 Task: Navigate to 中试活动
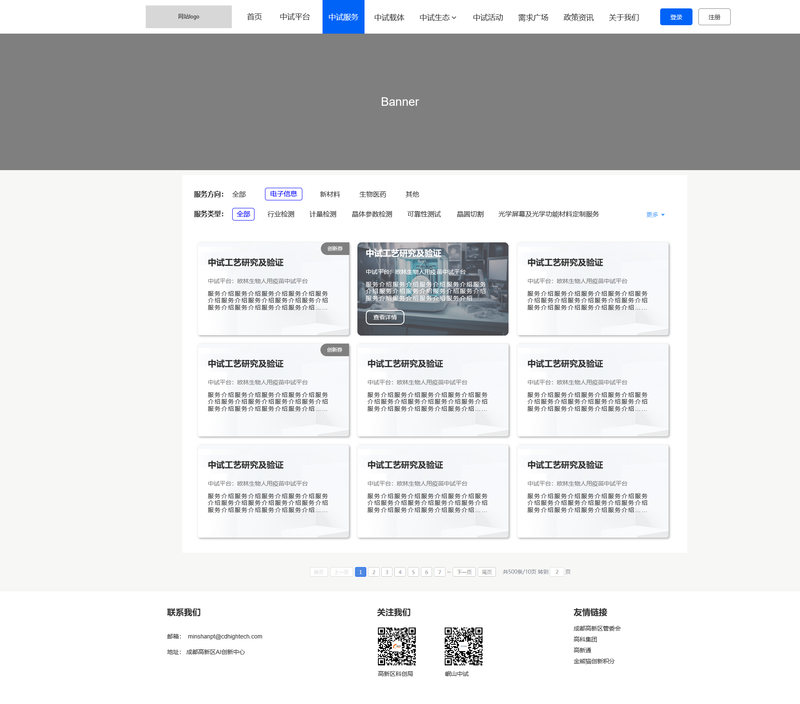(488, 17)
